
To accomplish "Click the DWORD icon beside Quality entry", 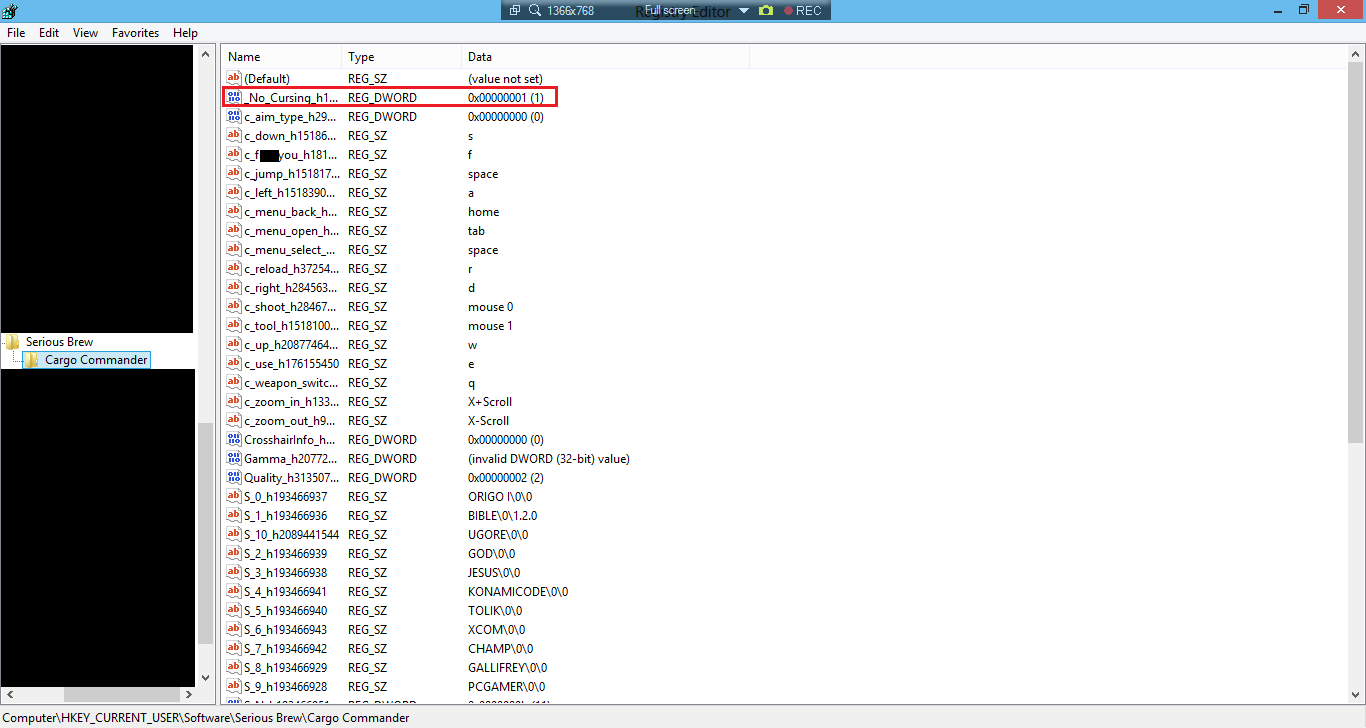I will [x=234, y=478].
